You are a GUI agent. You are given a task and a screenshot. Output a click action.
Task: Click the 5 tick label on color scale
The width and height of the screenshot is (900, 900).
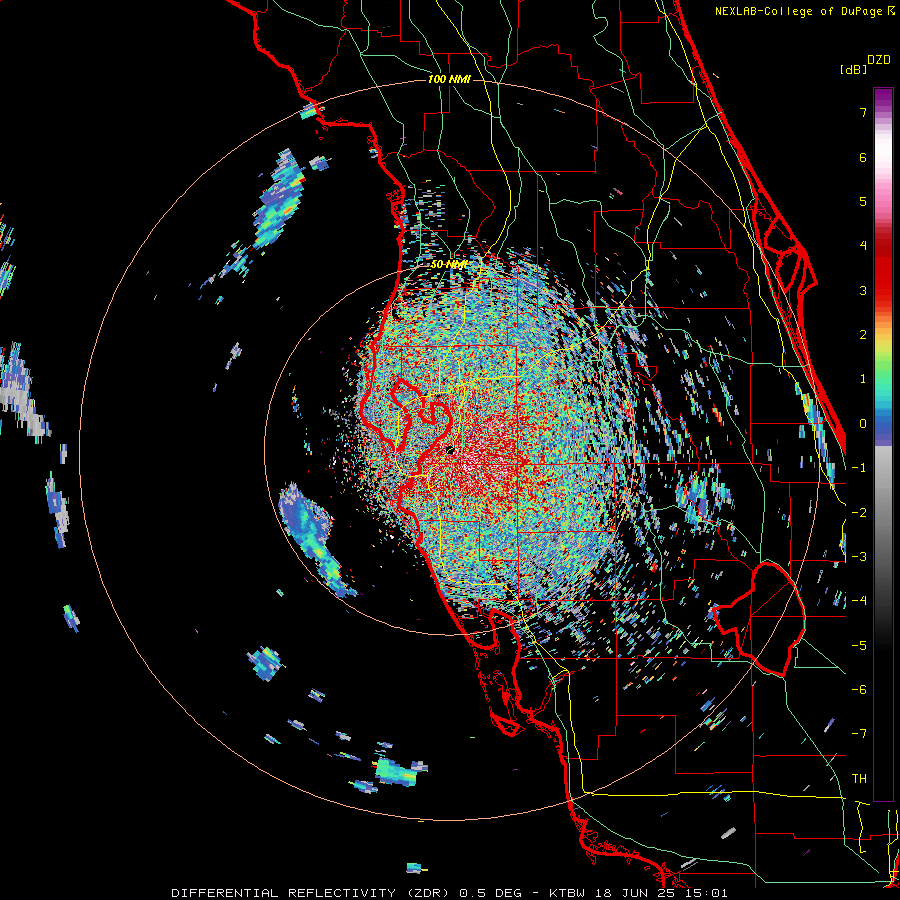tap(863, 201)
